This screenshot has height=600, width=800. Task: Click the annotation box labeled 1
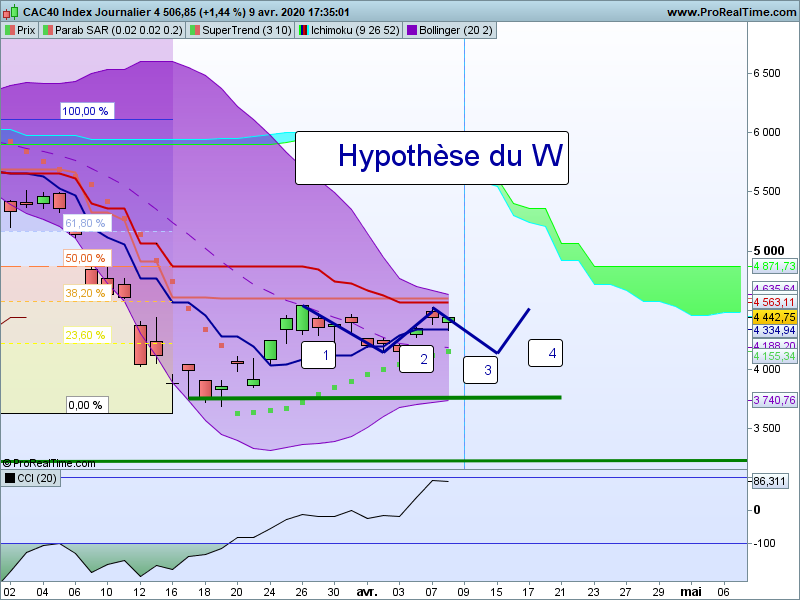point(318,355)
